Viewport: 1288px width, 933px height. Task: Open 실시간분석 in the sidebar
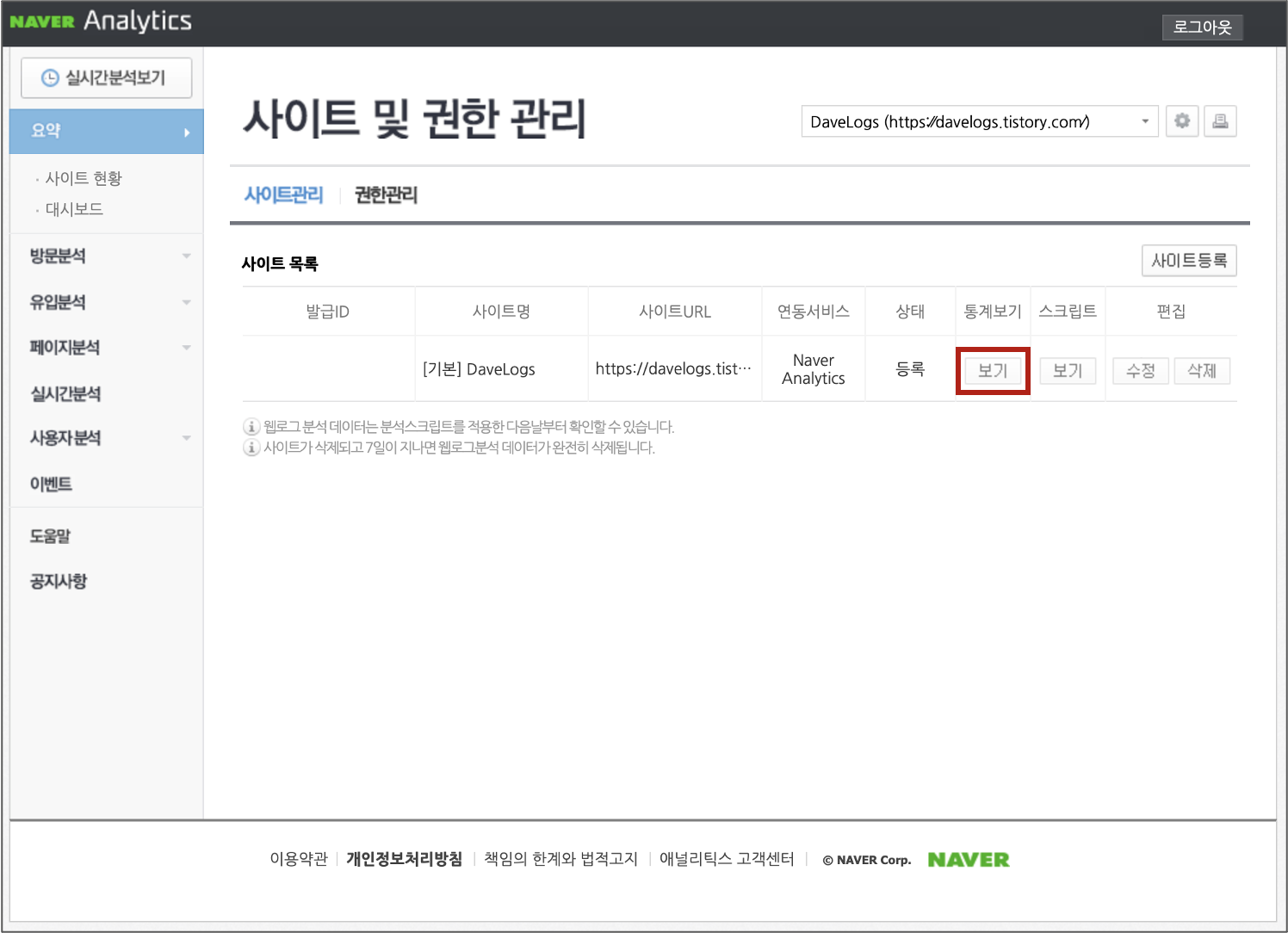pos(65,393)
